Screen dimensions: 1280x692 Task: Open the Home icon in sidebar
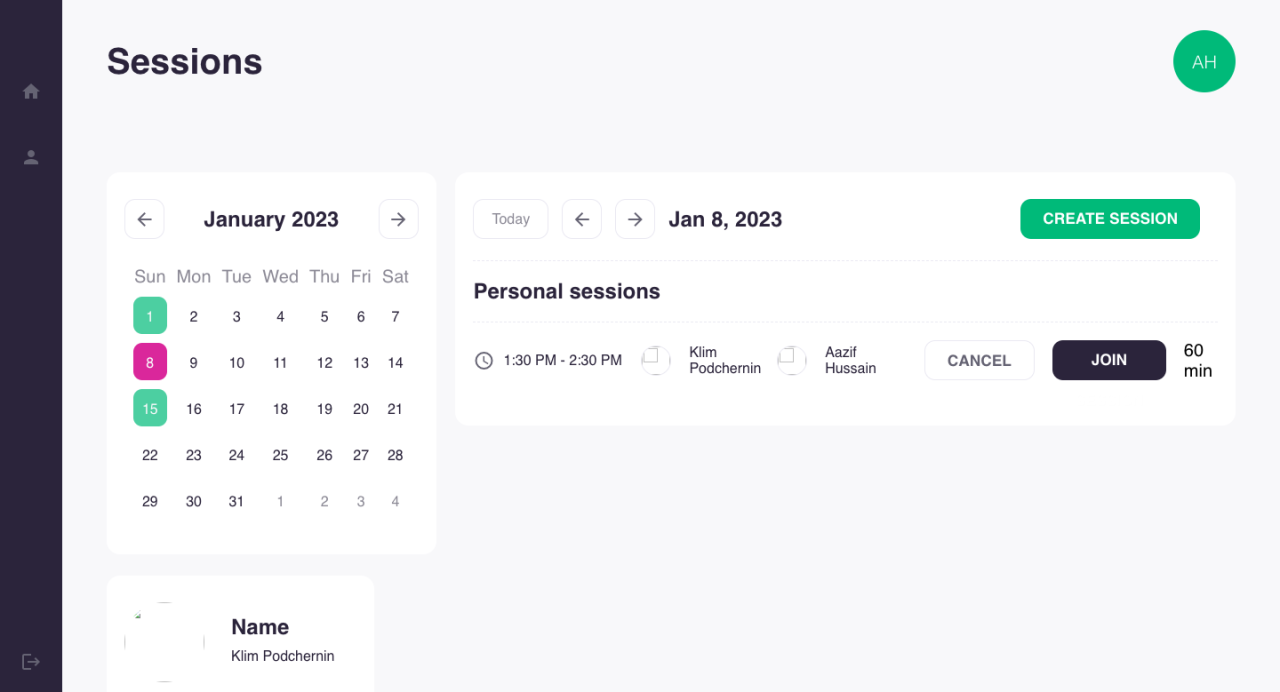coord(31,92)
